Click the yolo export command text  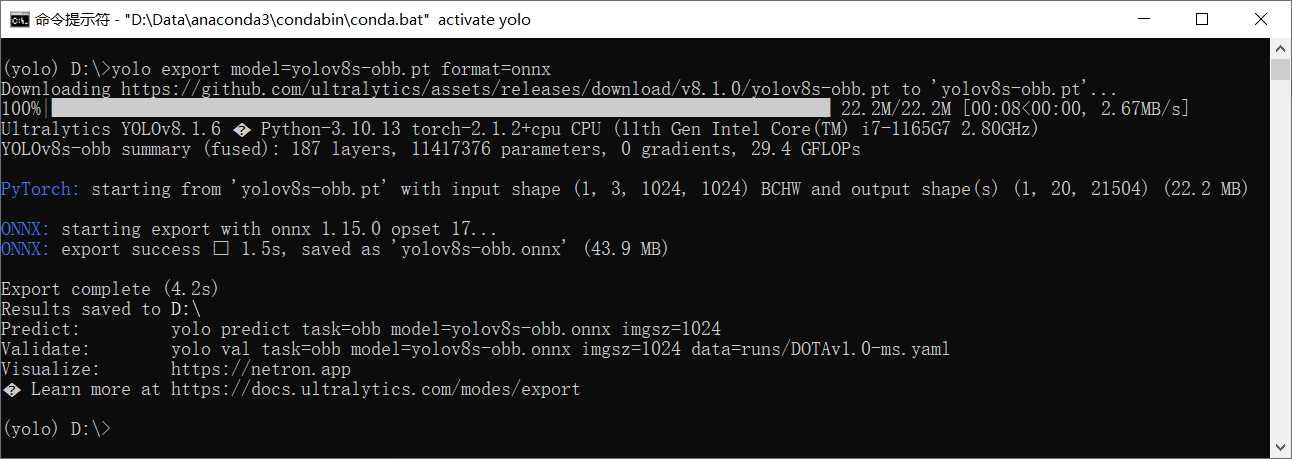tap(331, 69)
